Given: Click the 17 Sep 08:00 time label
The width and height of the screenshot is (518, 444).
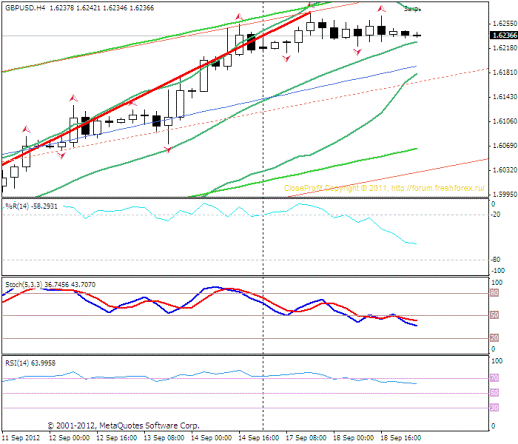Looking at the screenshot, I should coord(306,438).
